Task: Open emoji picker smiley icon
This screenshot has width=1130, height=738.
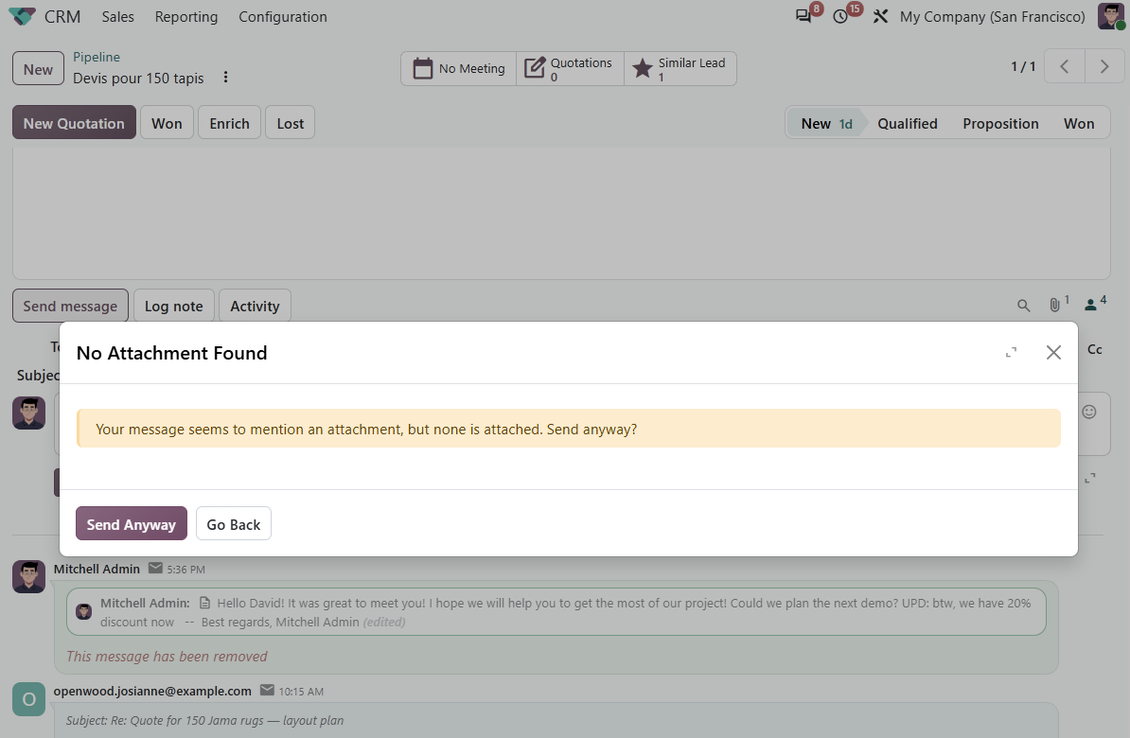Action: pyautogui.click(x=1089, y=412)
